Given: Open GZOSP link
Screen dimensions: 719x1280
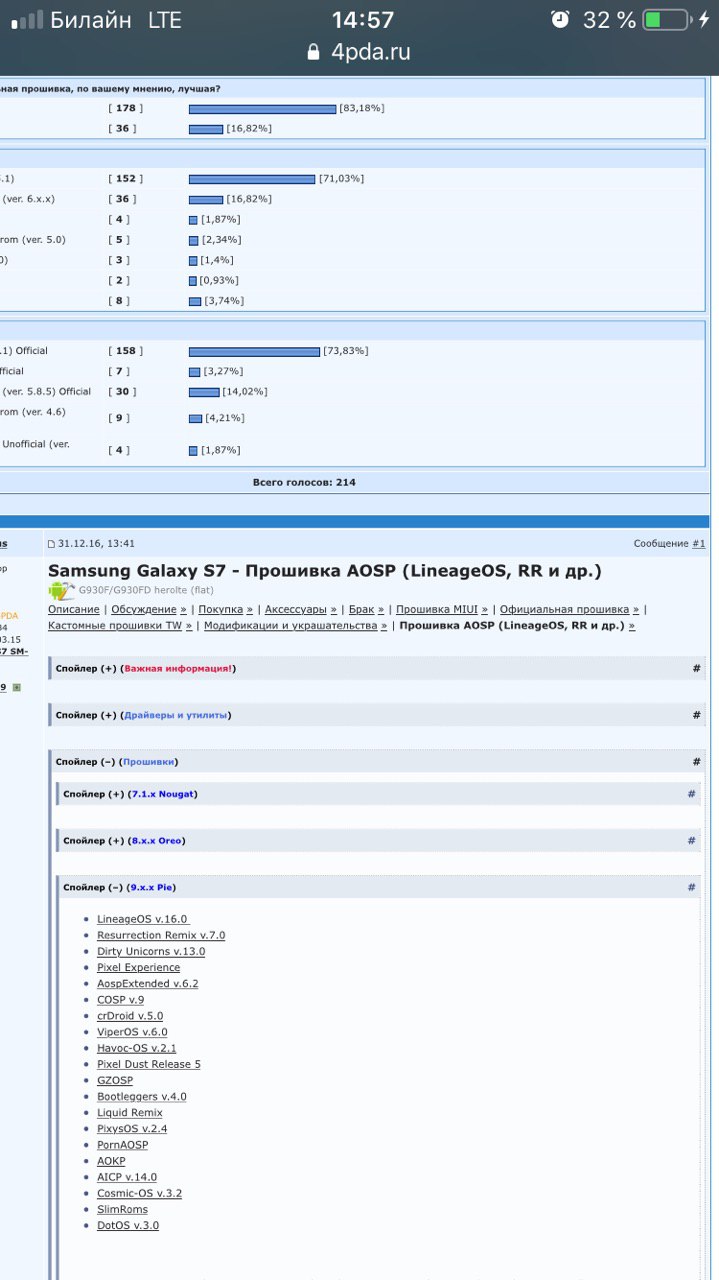Looking at the screenshot, I should point(115,1080).
